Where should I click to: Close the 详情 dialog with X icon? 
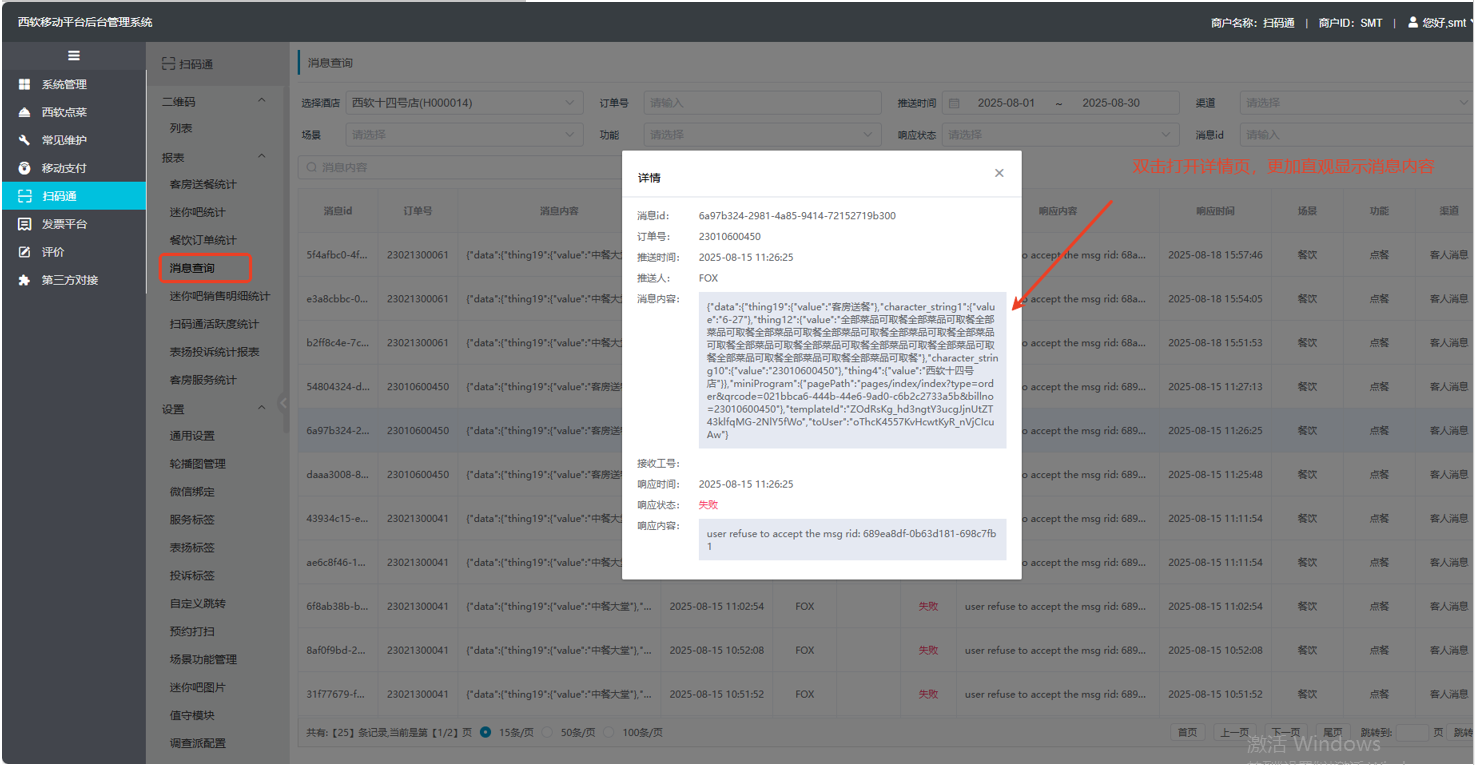pyautogui.click(x=998, y=174)
